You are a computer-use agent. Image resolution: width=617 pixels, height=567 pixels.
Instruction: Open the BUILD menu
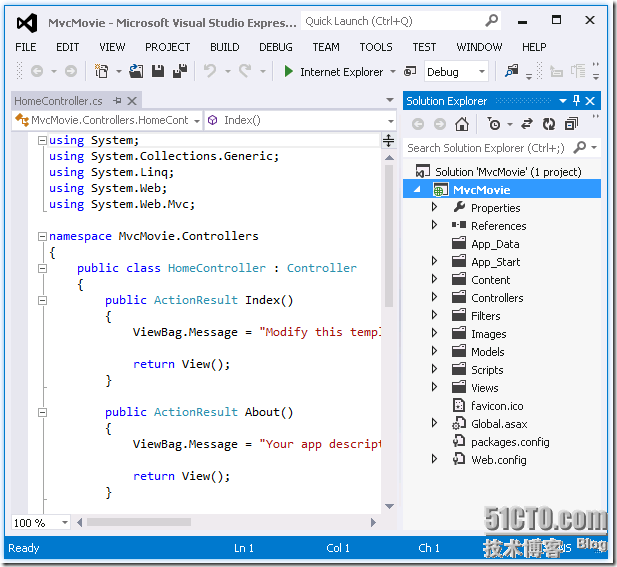pyautogui.click(x=224, y=47)
